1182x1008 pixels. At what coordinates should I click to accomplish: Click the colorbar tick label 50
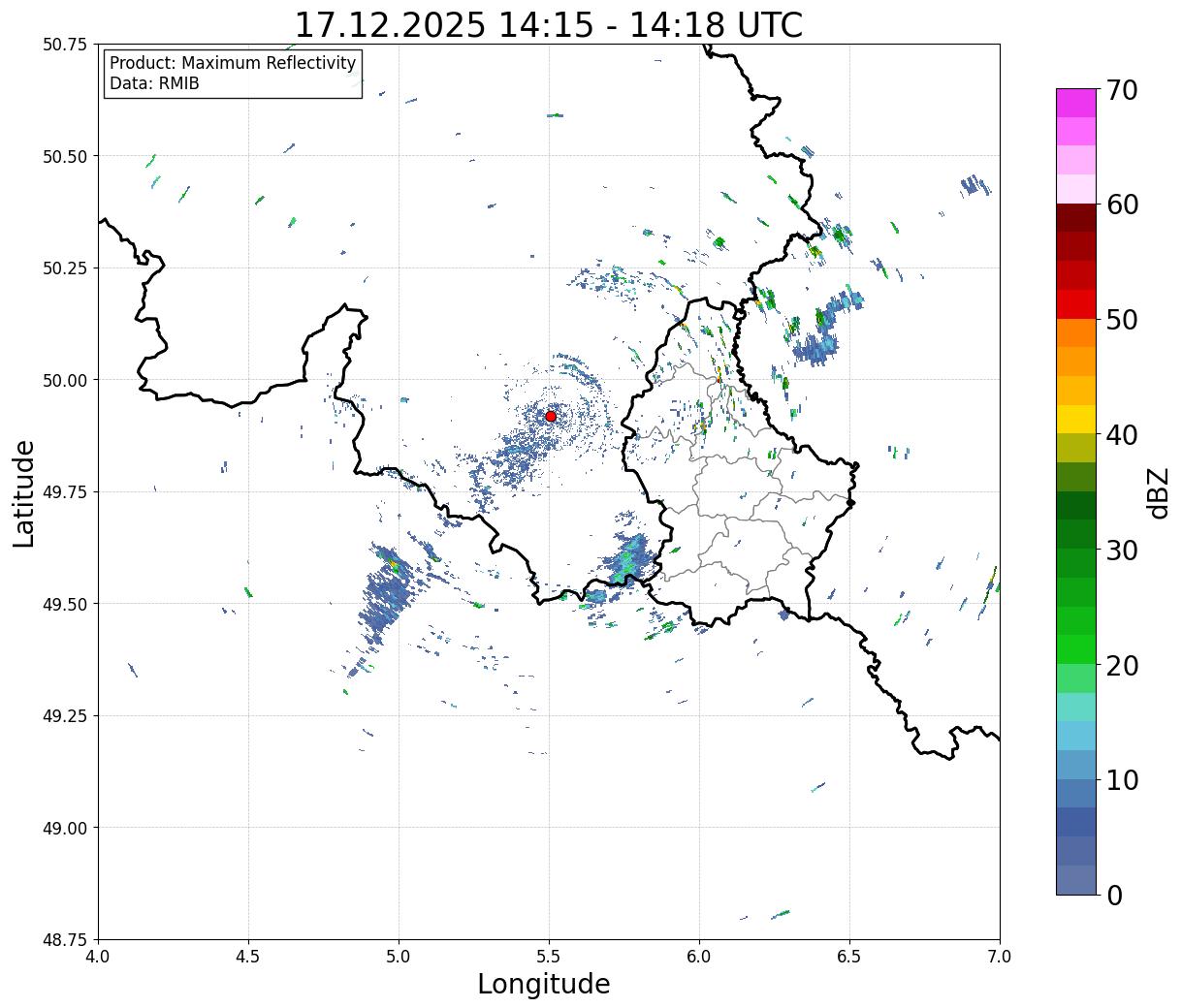(x=1122, y=320)
